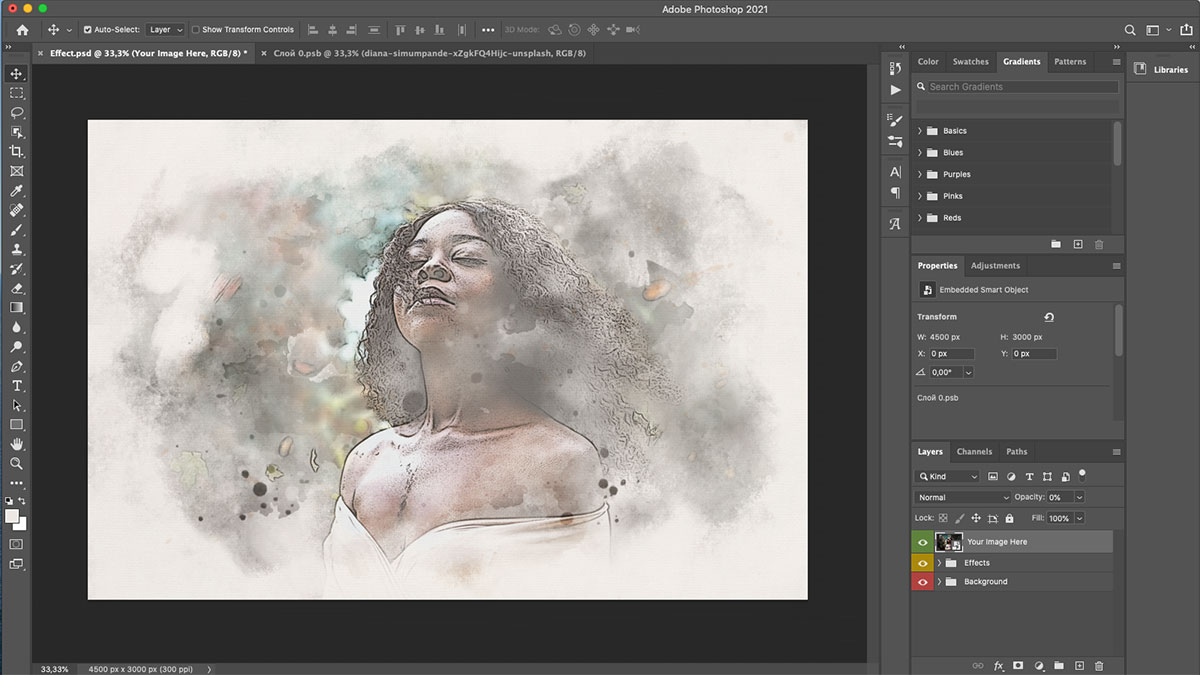This screenshot has width=1200, height=675.
Task: Open the Normal blend mode dropdown
Action: coord(963,497)
